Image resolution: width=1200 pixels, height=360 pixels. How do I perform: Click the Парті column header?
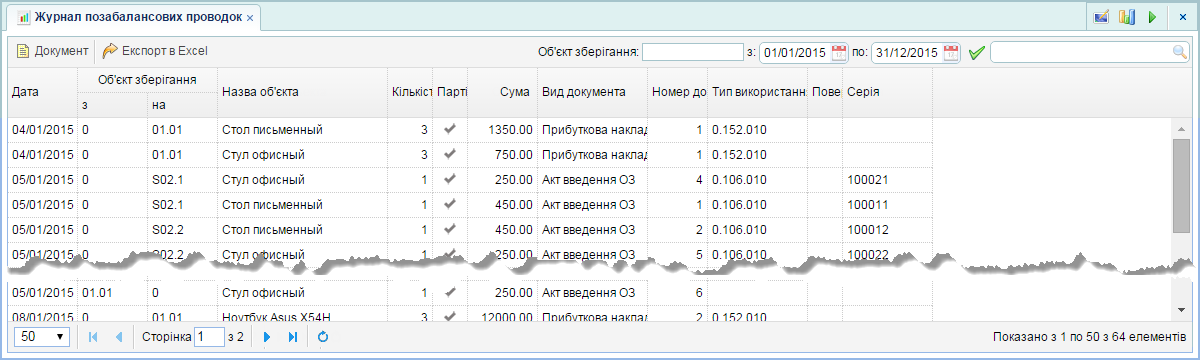pyautogui.click(x=450, y=92)
